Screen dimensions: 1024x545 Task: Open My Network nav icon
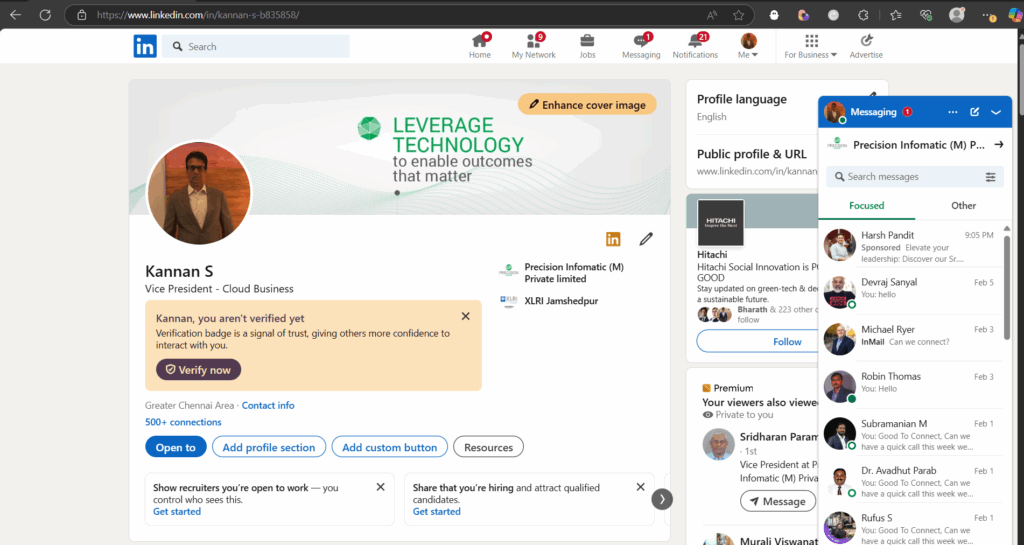[x=534, y=46]
